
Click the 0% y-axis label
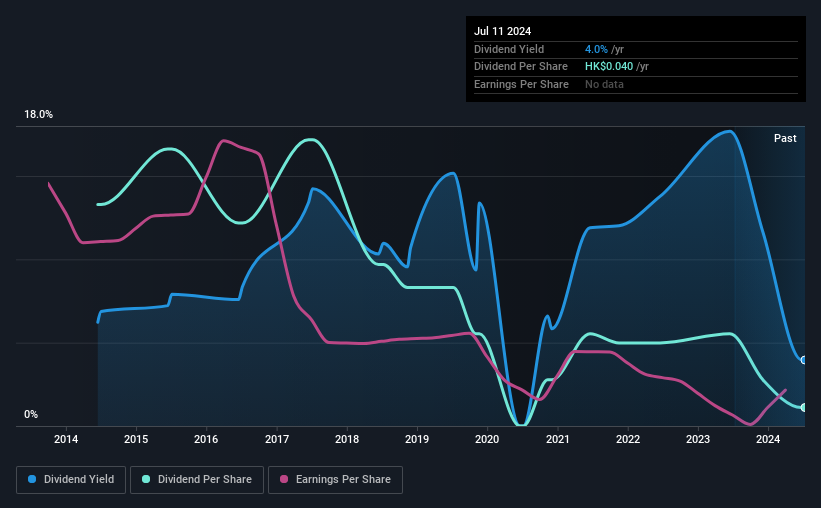pyautogui.click(x=31, y=414)
